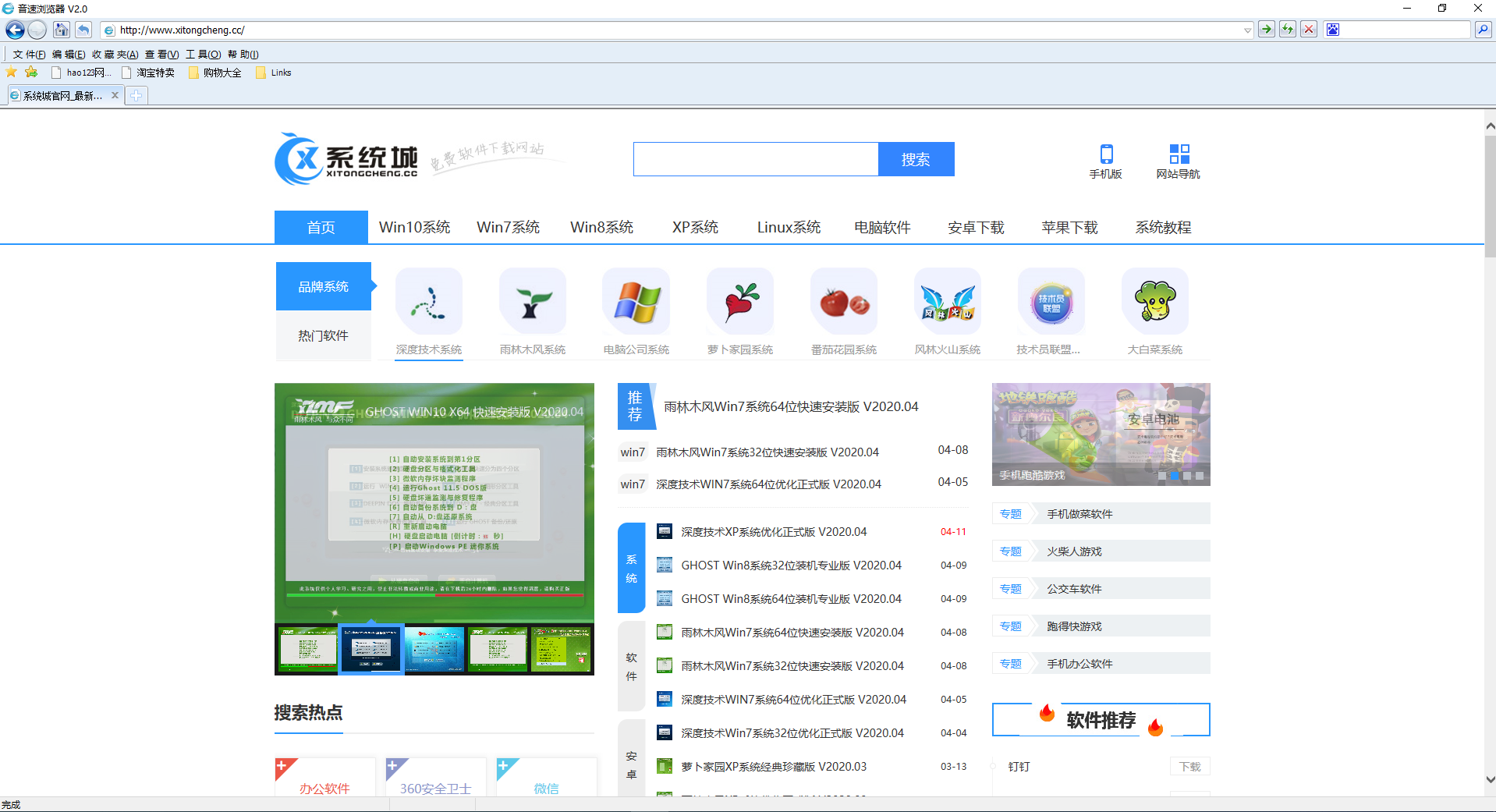Open the 360安全卫士 hot search card
Viewport: 1496px width, 812px height.
[x=435, y=777]
